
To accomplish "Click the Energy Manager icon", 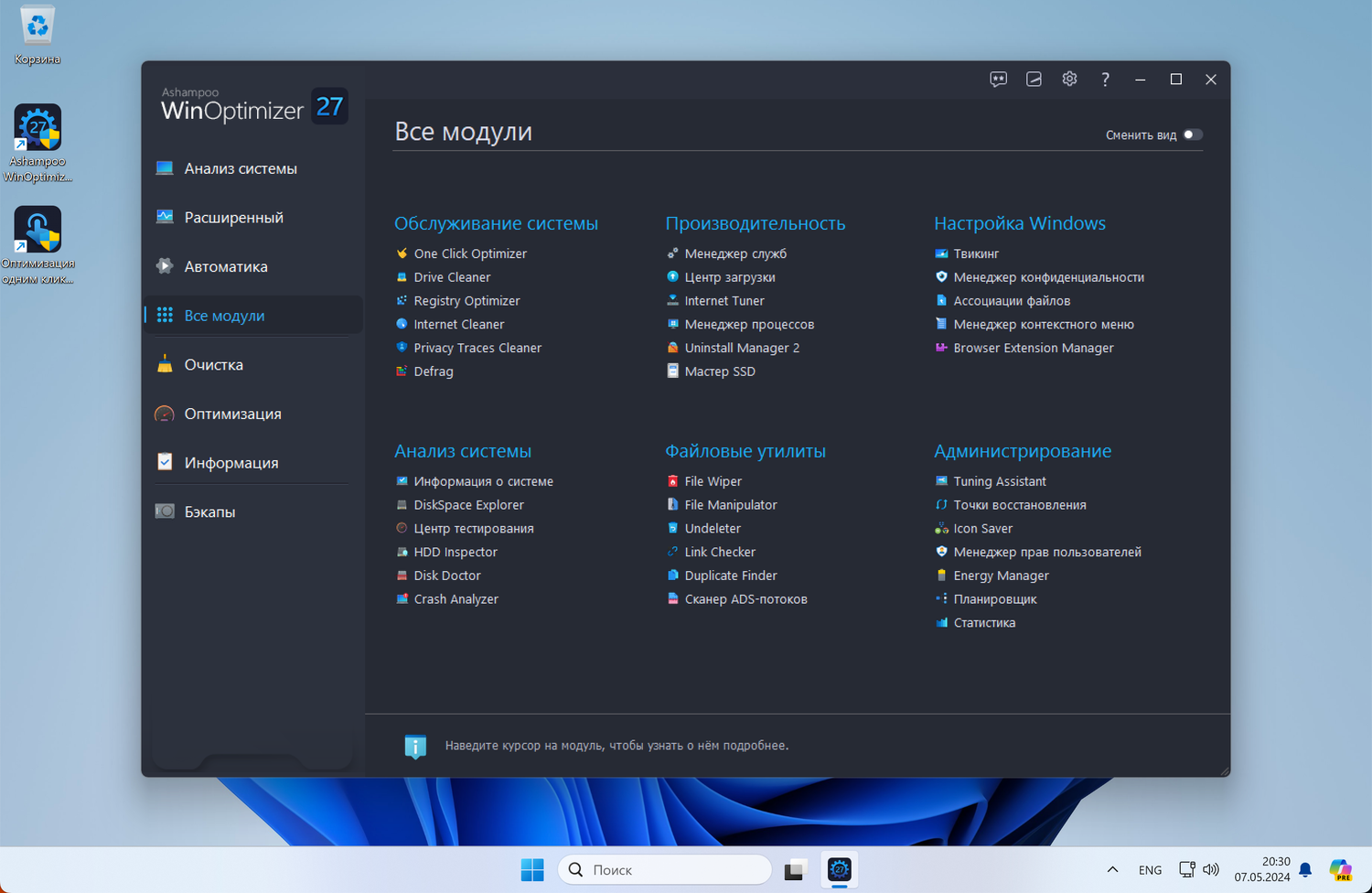I will pyautogui.click(x=941, y=576).
